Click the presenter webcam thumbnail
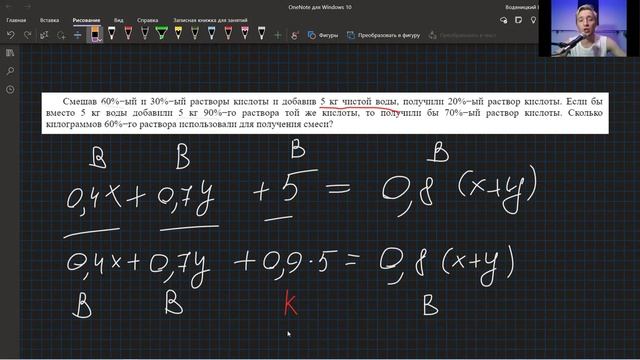The image size is (640, 360). [x=589, y=29]
